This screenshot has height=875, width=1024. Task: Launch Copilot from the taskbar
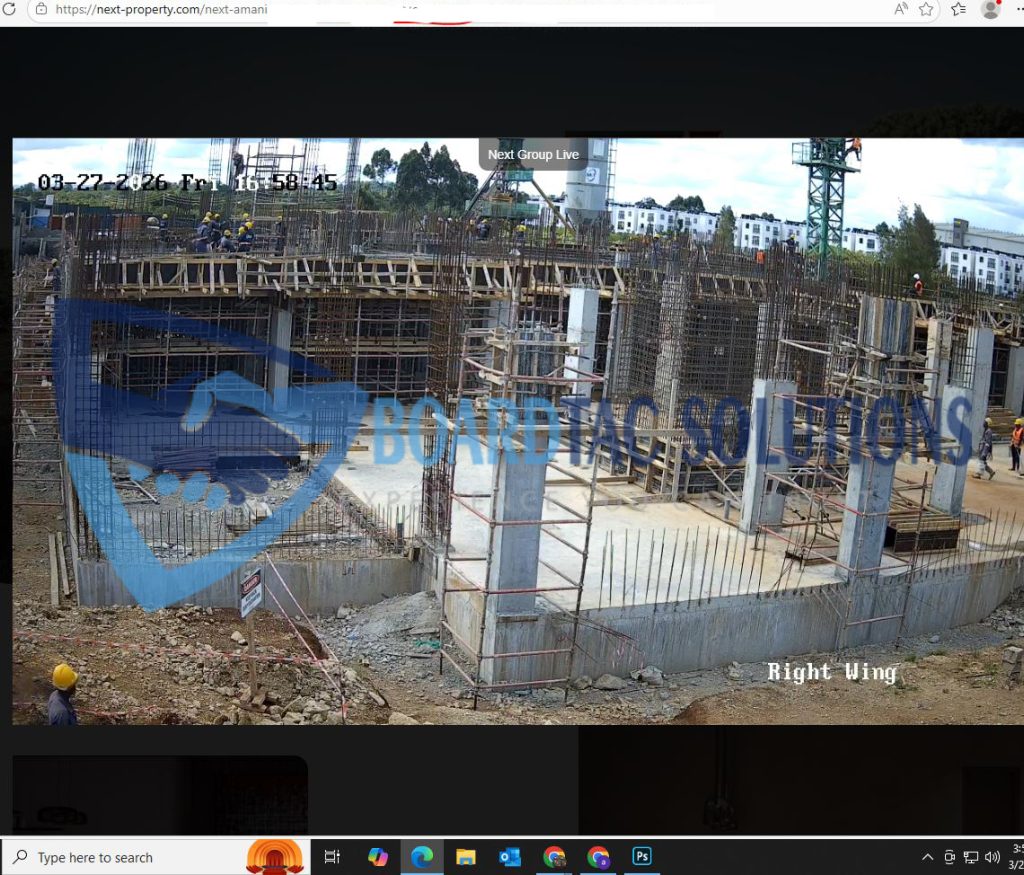click(378, 857)
